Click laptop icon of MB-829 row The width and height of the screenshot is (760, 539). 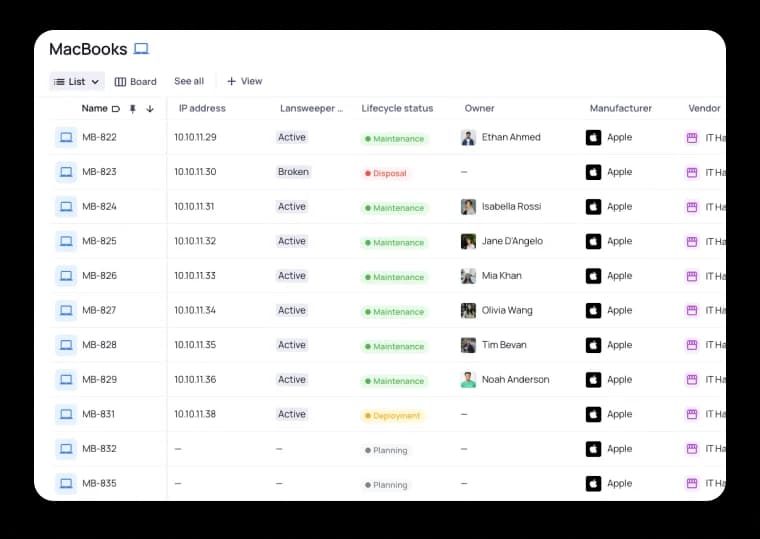pyautogui.click(x=66, y=380)
